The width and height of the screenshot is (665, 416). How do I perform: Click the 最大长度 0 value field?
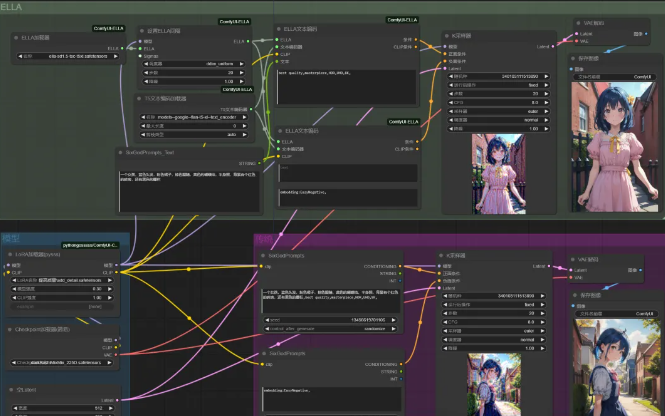(x=194, y=126)
